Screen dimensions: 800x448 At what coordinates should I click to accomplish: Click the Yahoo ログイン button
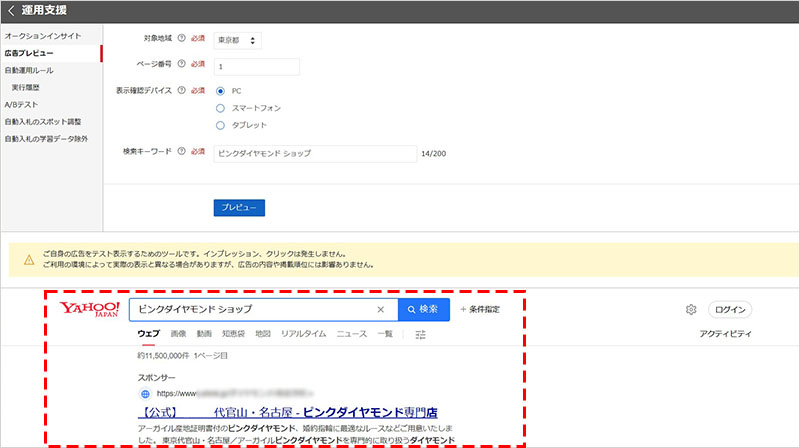[729, 310]
